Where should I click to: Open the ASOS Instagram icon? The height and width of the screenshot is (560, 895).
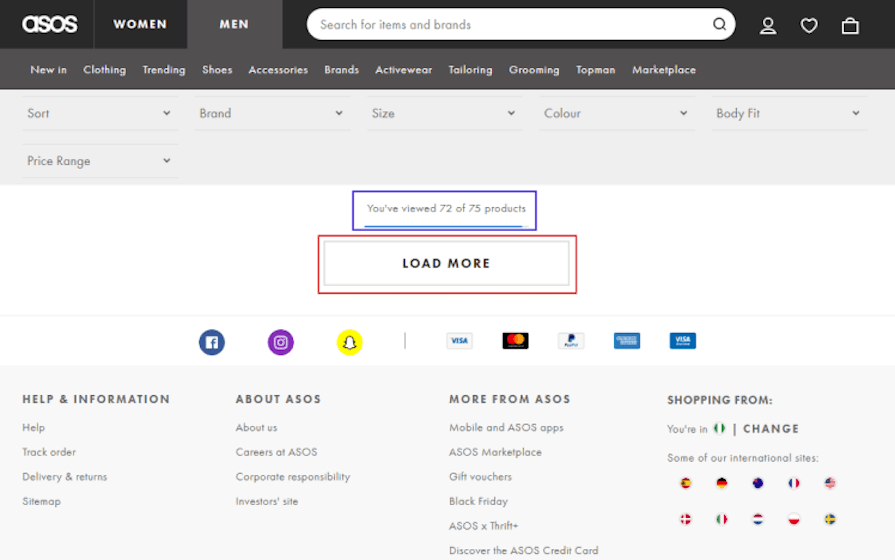tap(281, 343)
